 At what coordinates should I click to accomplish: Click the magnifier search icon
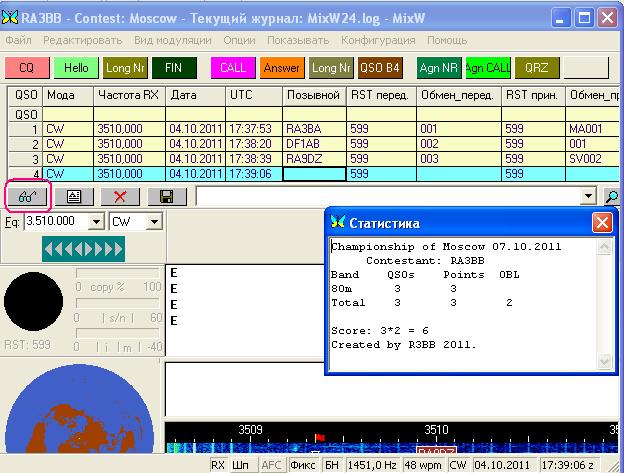coord(612,197)
